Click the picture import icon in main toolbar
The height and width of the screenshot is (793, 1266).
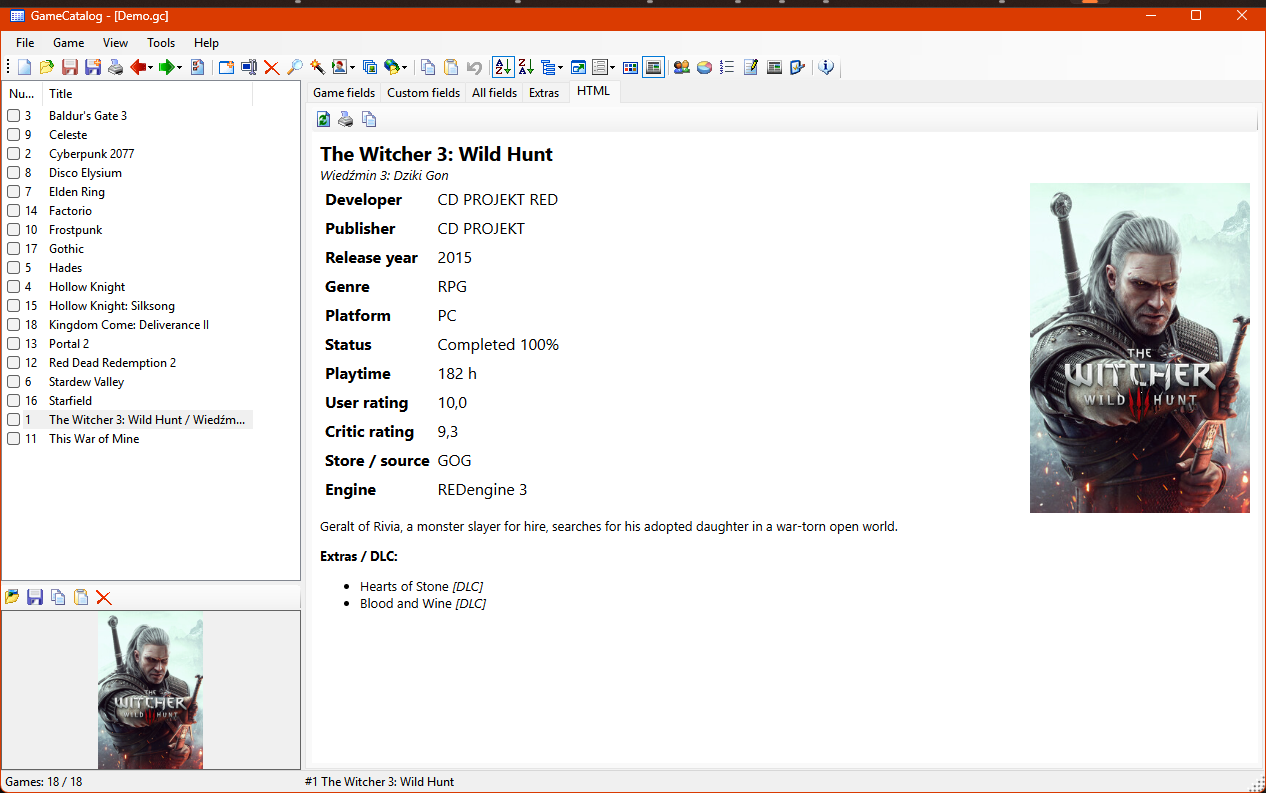coord(339,67)
